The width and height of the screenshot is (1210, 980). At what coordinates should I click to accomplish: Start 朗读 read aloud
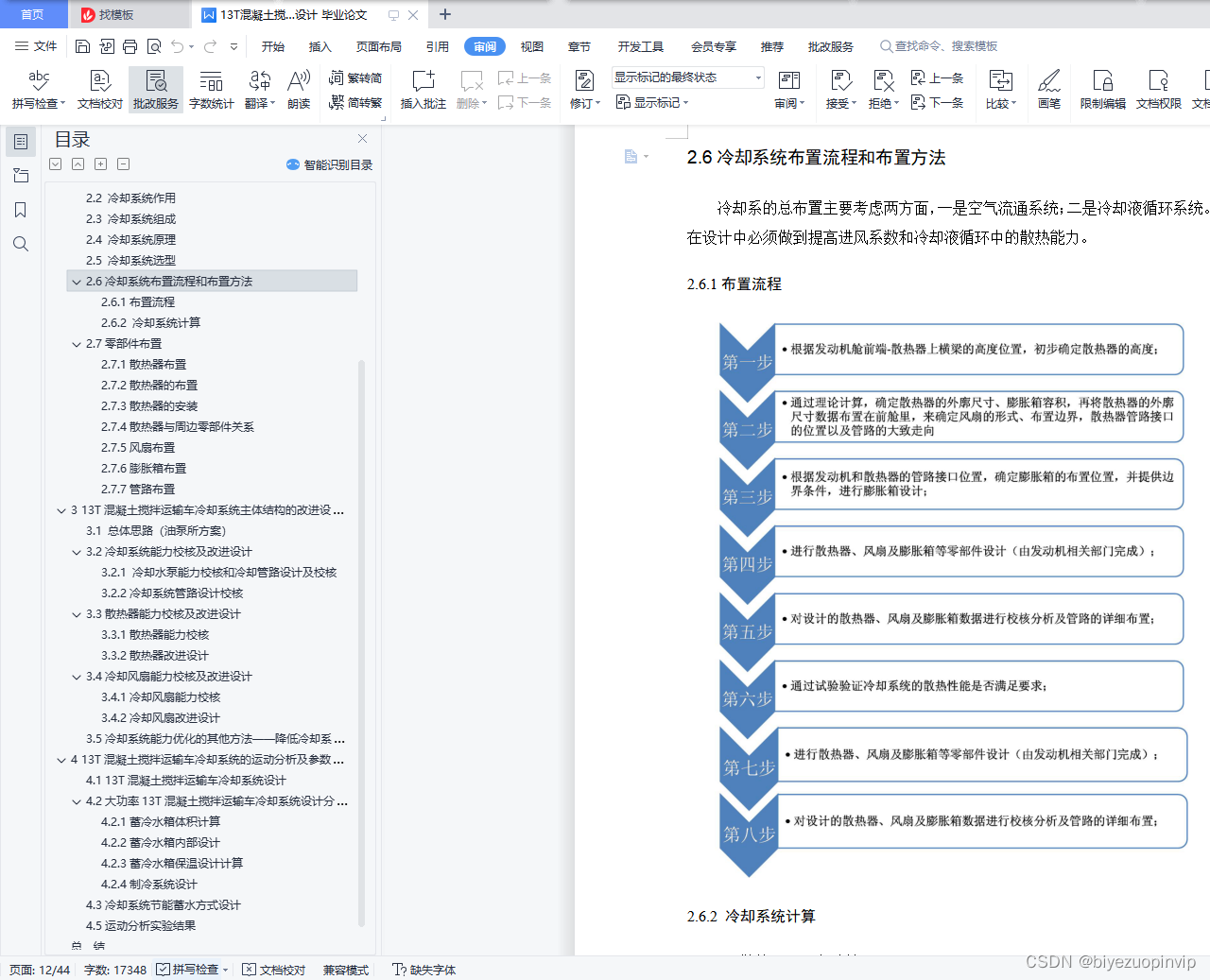point(299,90)
